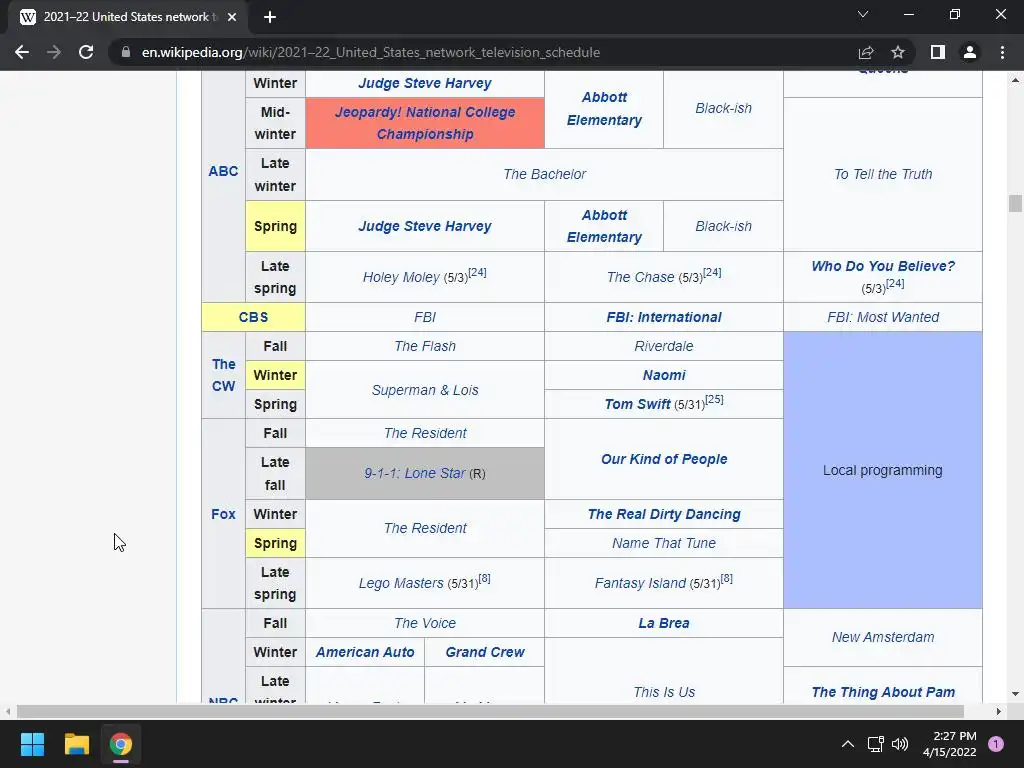Share this page using the share icon
Screen dimensions: 1024x768
pos(866,52)
